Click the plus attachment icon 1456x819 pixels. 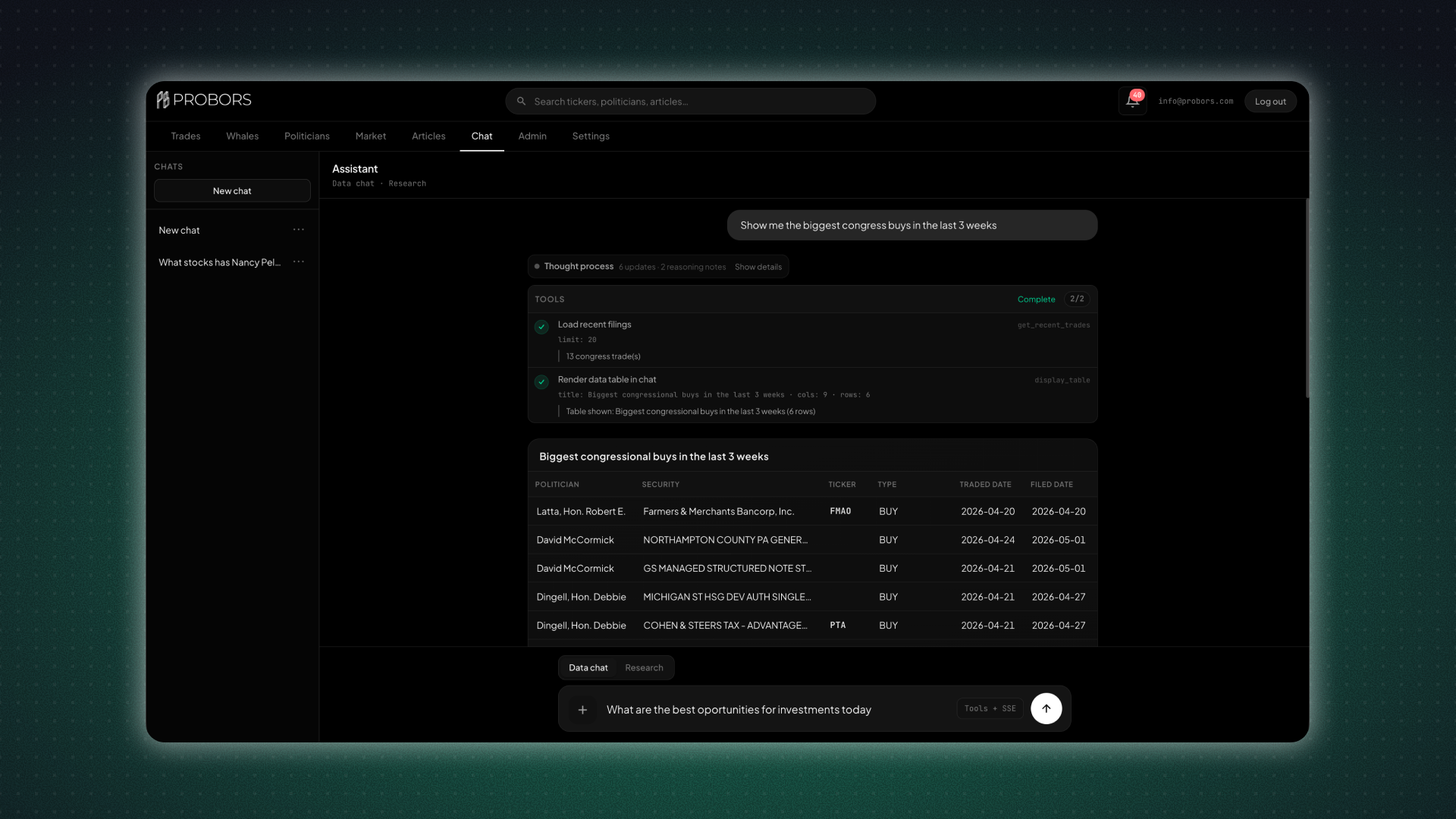[582, 710]
